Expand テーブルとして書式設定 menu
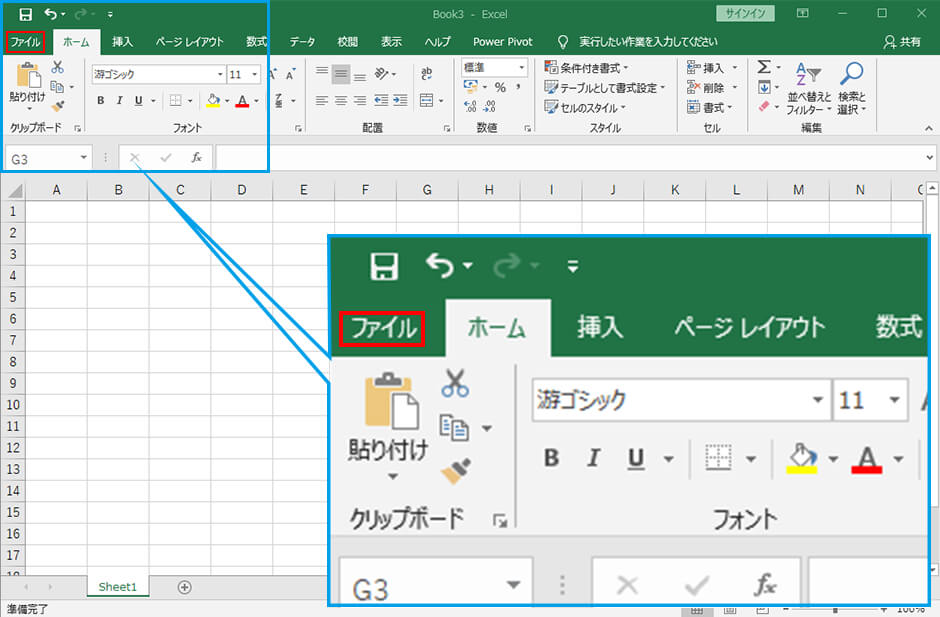 pyautogui.click(x=605, y=88)
